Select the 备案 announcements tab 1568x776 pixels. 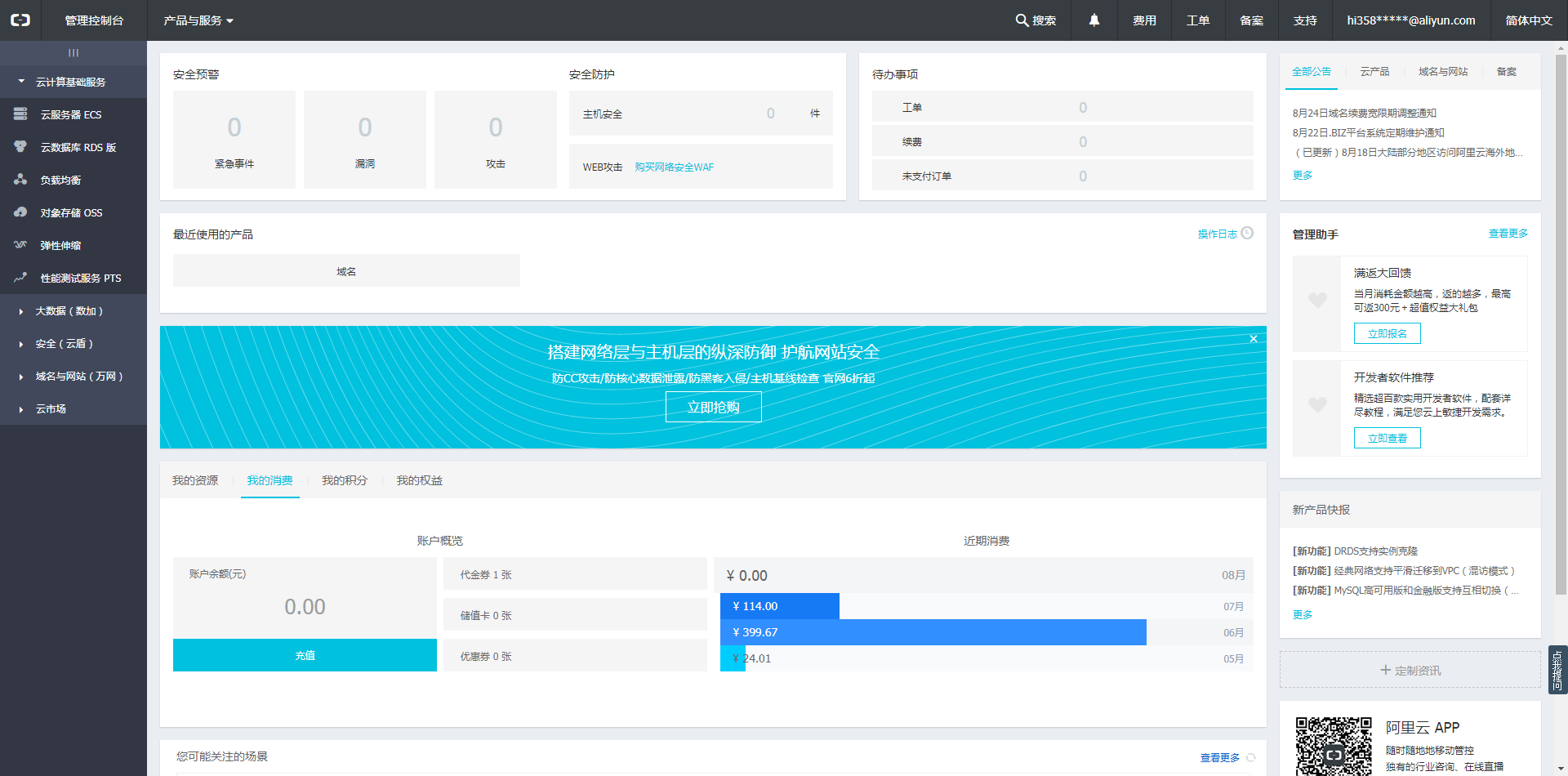tap(1507, 72)
